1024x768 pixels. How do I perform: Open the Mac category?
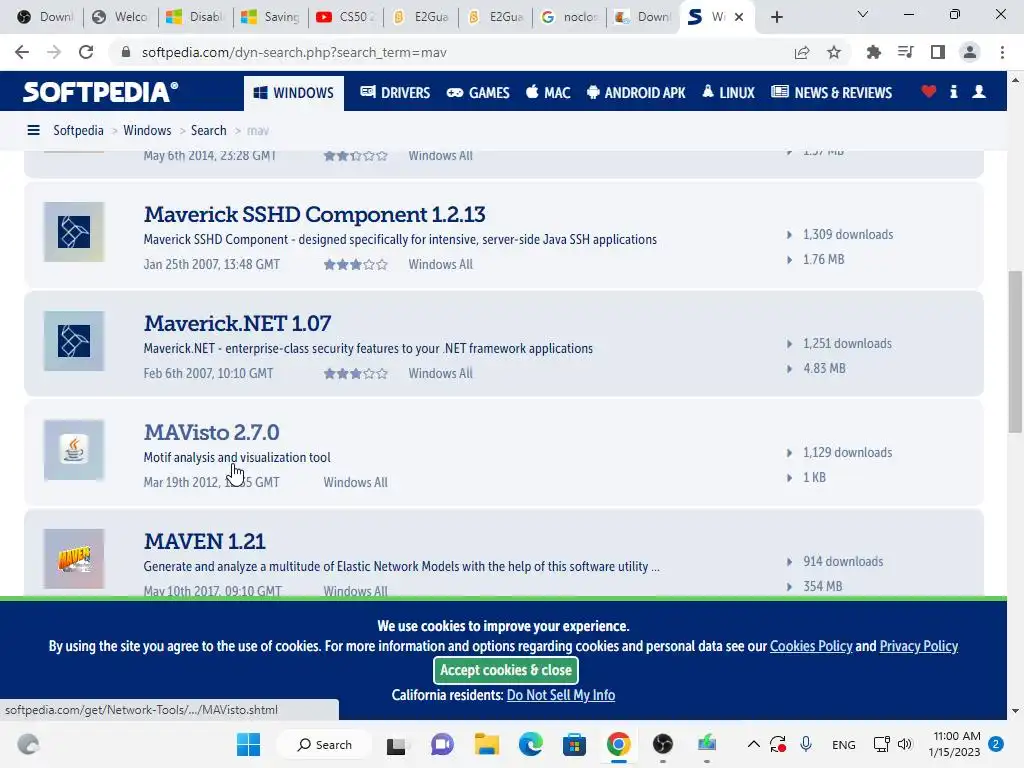[548, 93]
